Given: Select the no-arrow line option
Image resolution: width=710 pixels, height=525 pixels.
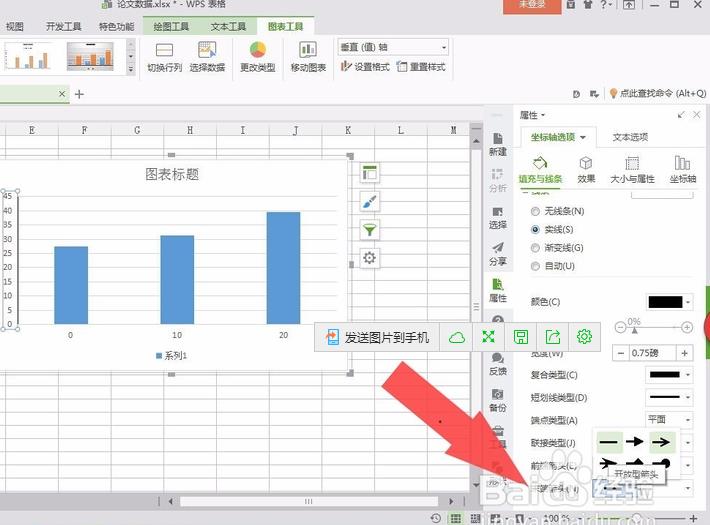Looking at the screenshot, I should [x=609, y=442].
